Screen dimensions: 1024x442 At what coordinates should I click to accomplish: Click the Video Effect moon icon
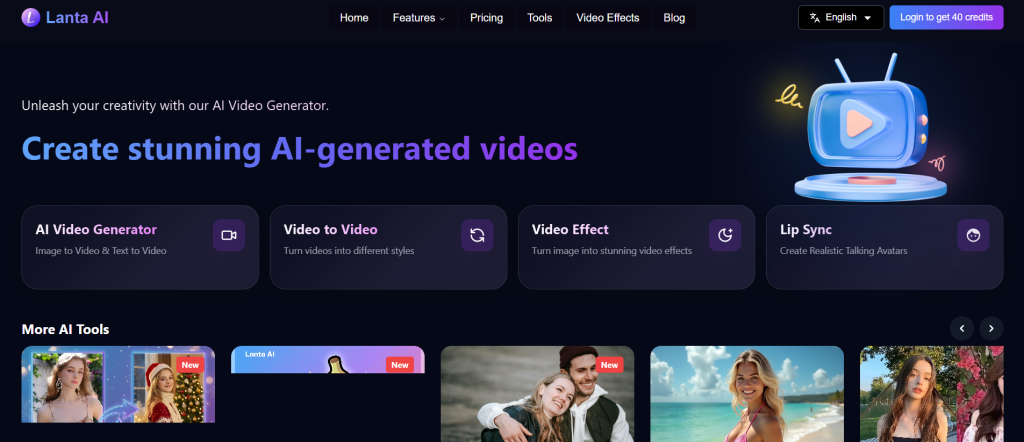pos(725,235)
